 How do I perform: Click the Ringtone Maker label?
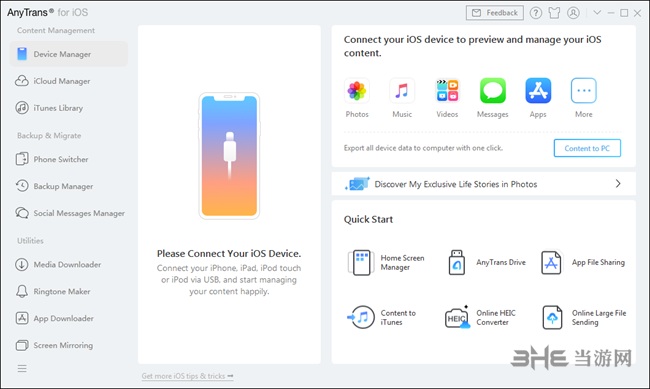[x=62, y=292]
